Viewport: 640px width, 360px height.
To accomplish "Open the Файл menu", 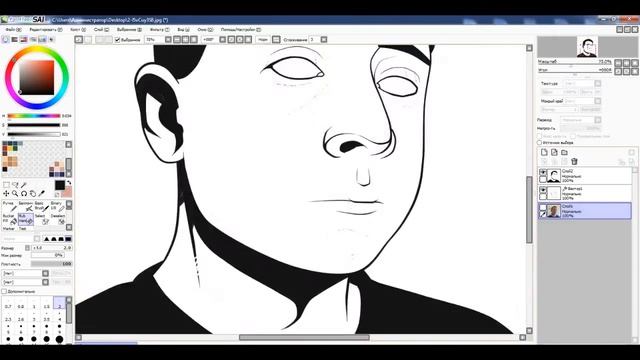I will (x=13, y=30).
